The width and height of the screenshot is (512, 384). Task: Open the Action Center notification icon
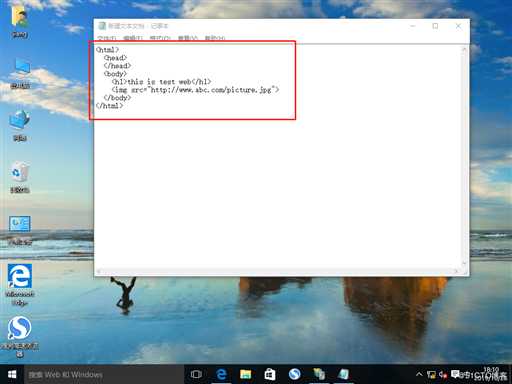tap(455, 374)
